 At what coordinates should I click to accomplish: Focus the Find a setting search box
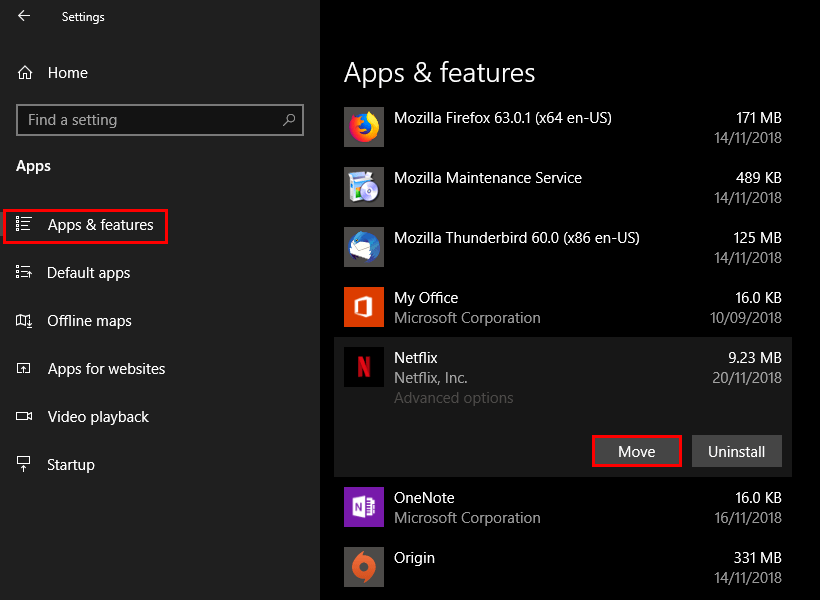150,120
